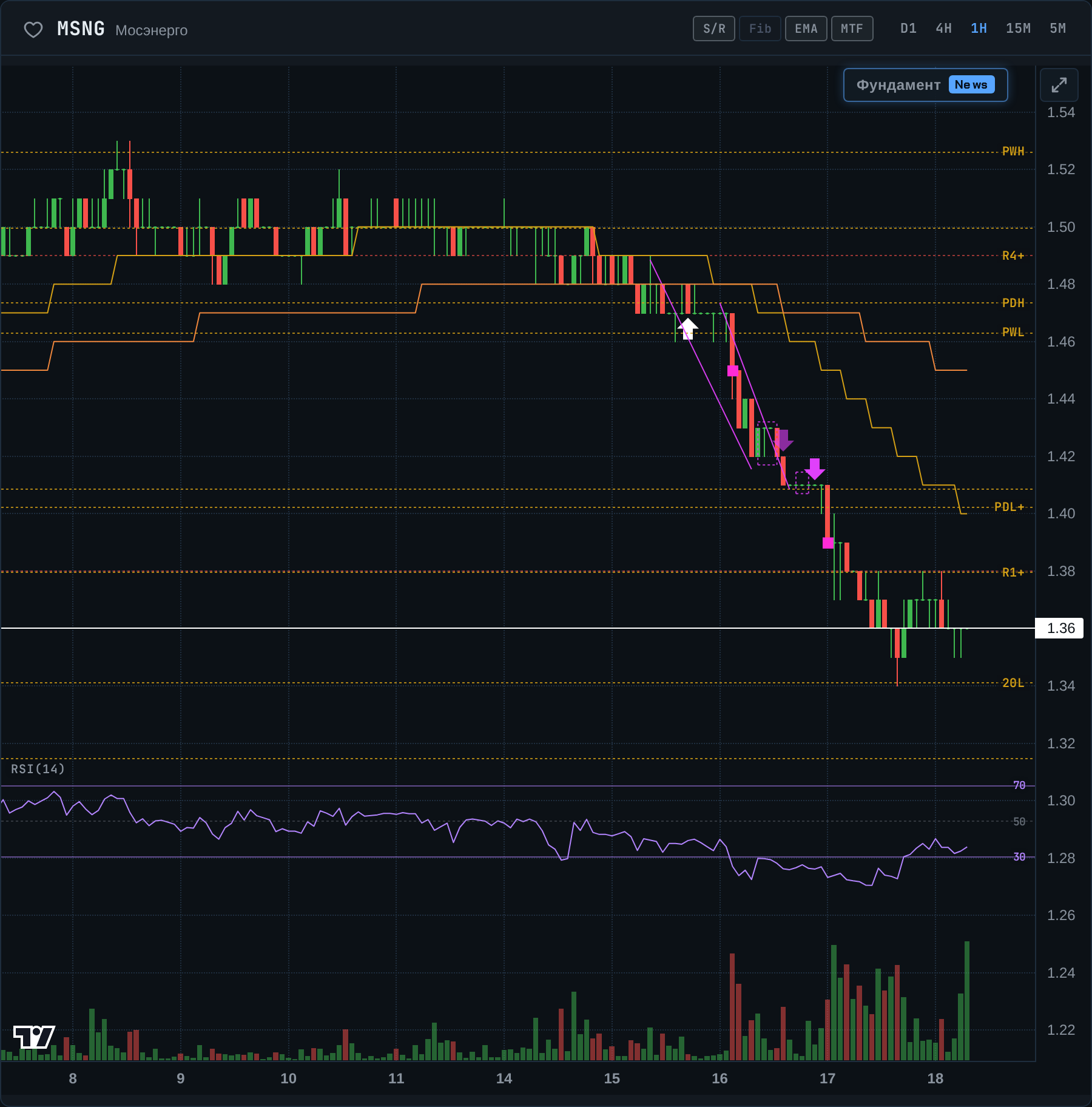This screenshot has width=1092, height=1107.
Task: Click the upper magenta square marker near 1.45
Action: click(x=733, y=370)
